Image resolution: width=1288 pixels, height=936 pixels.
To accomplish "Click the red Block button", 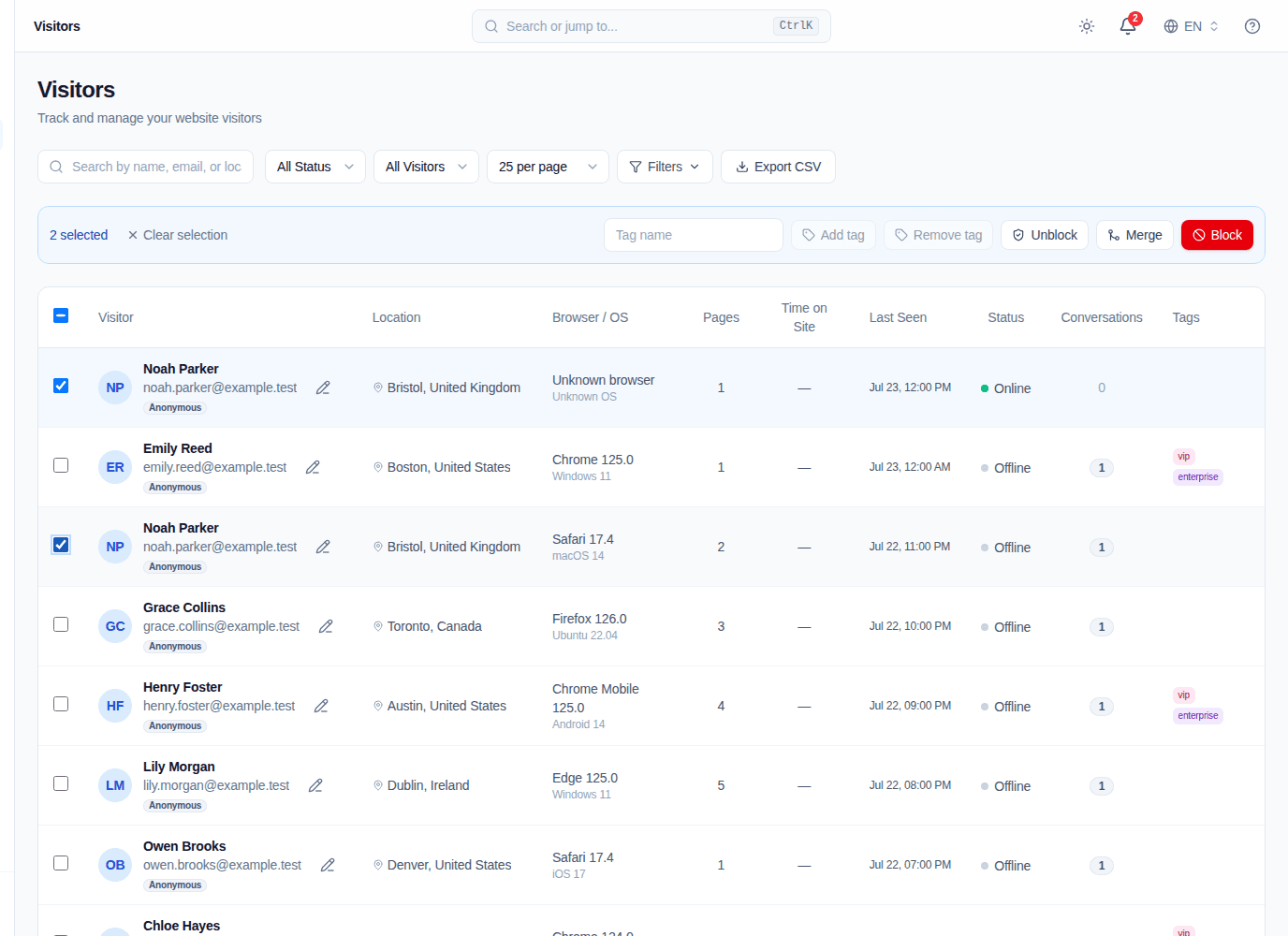I will (1217, 235).
